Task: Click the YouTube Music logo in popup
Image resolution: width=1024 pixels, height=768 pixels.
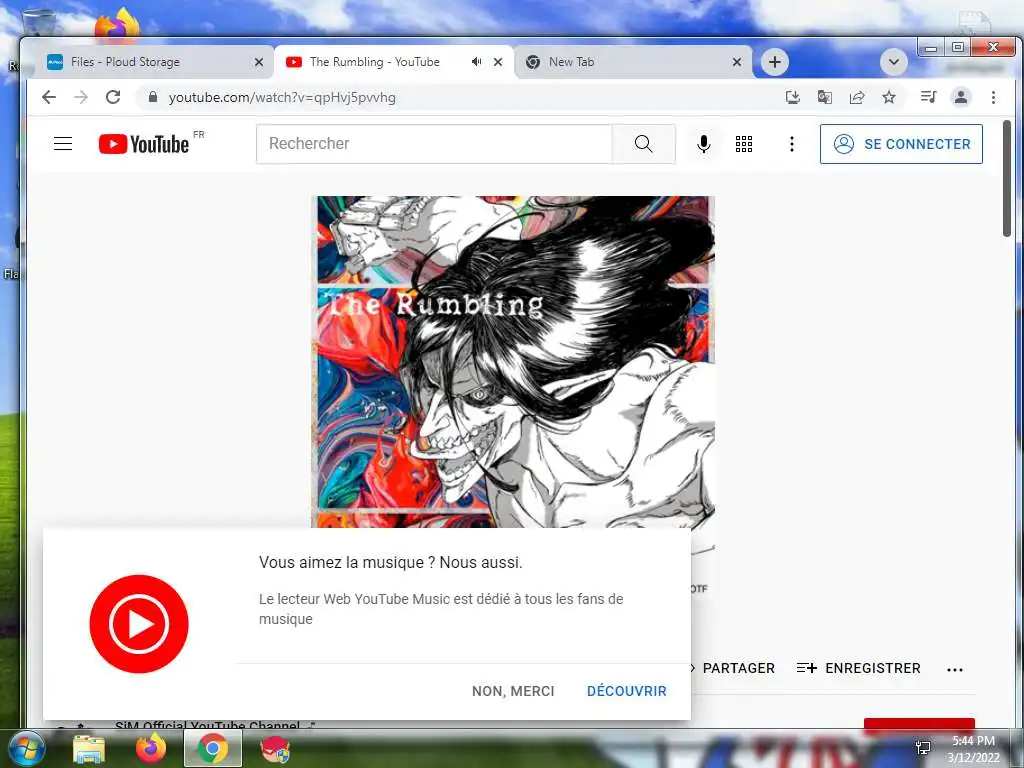Action: coord(139,624)
